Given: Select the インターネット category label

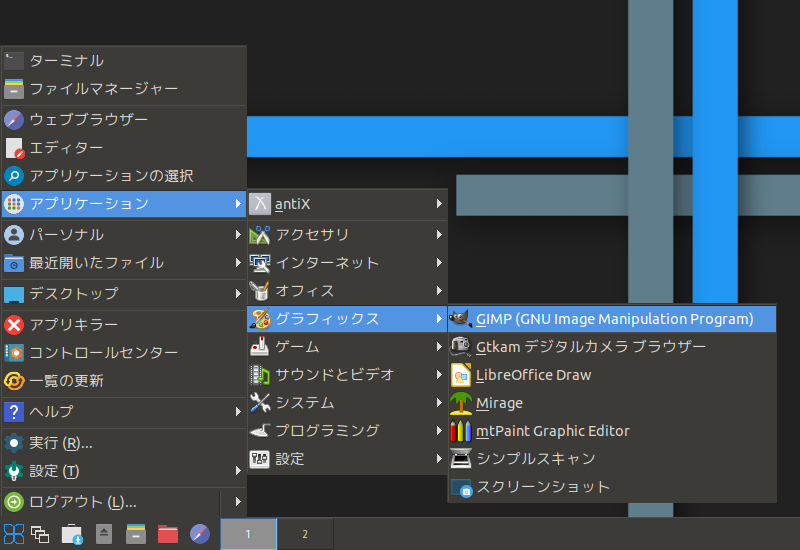Looking at the screenshot, I should click(328, 263).
